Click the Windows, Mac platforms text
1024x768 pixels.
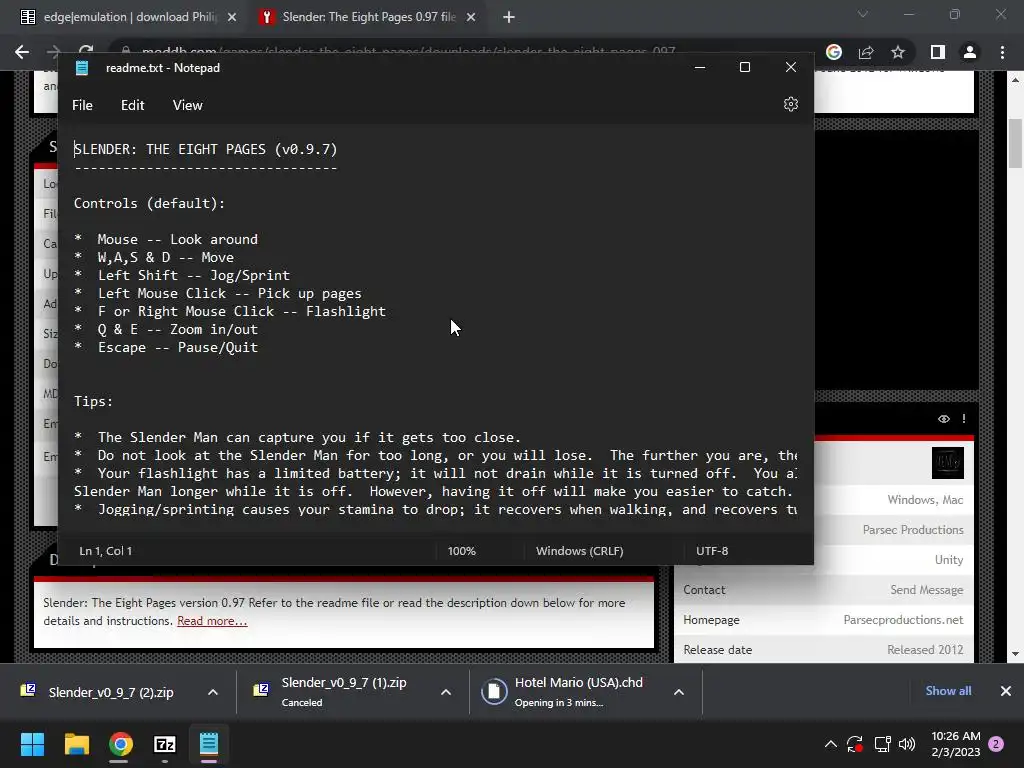(925, 500)
